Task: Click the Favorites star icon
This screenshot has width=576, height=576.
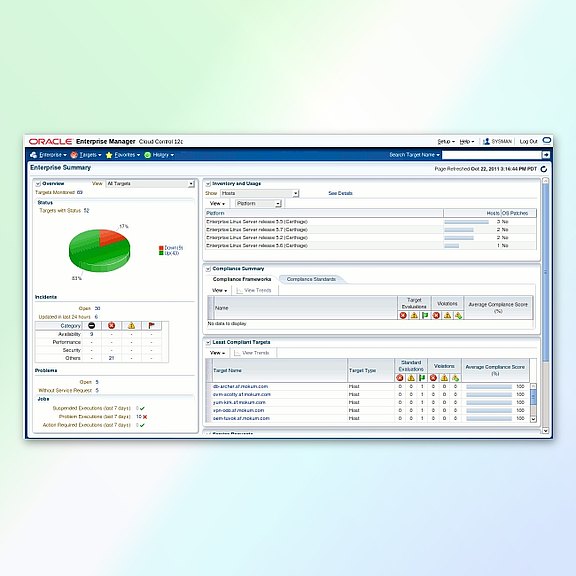Action: [x=109, y=155]
